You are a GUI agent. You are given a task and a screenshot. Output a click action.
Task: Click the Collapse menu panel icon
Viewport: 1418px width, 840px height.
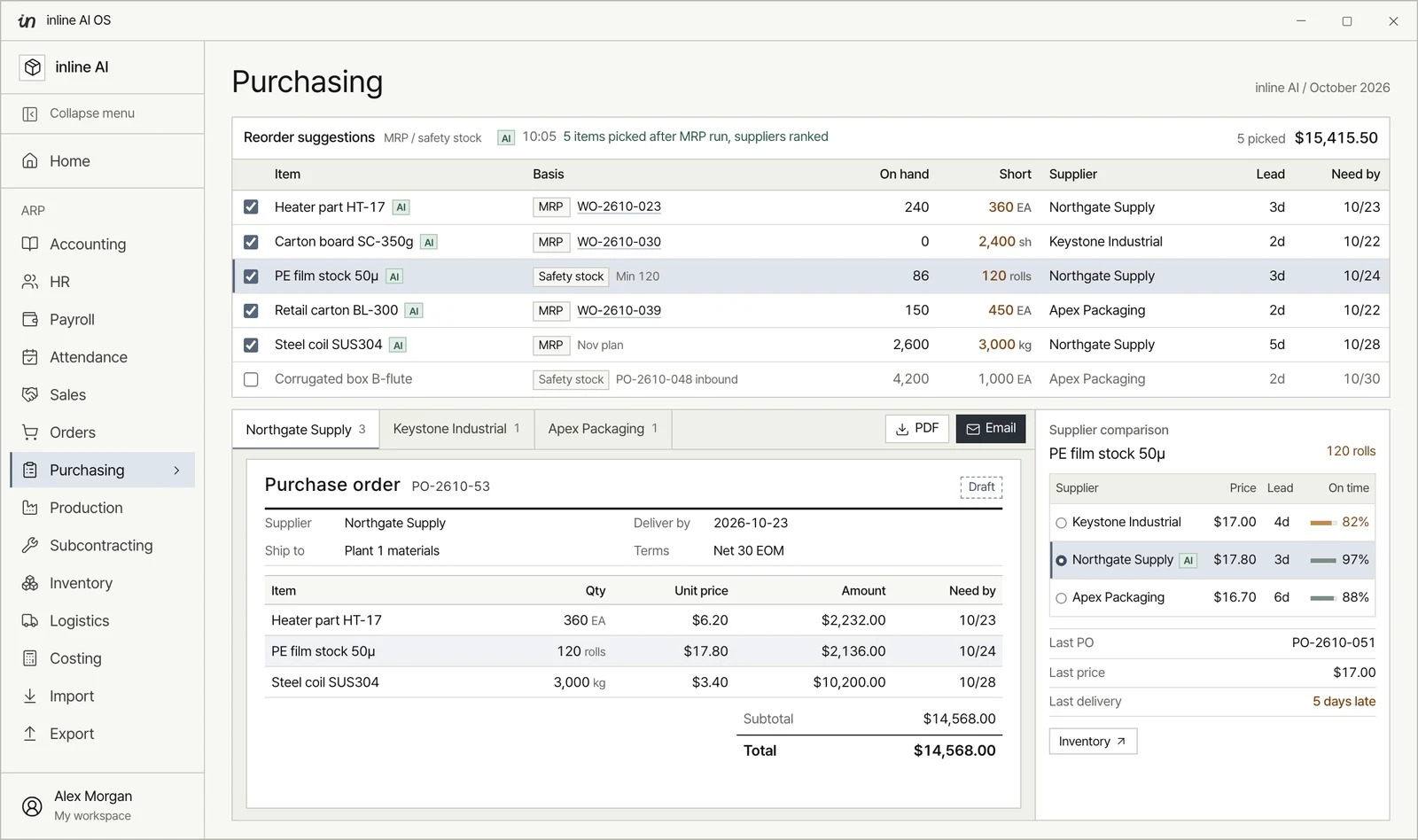tap(30, 113)
